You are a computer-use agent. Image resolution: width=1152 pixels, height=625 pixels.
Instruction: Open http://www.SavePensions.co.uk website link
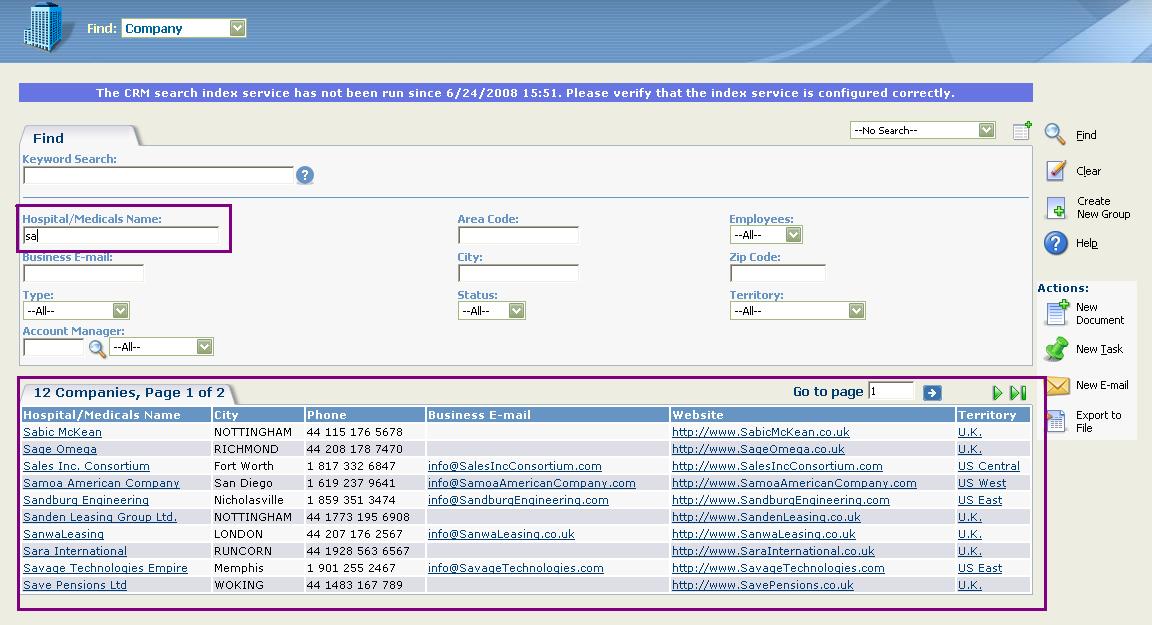click(763, 585)
